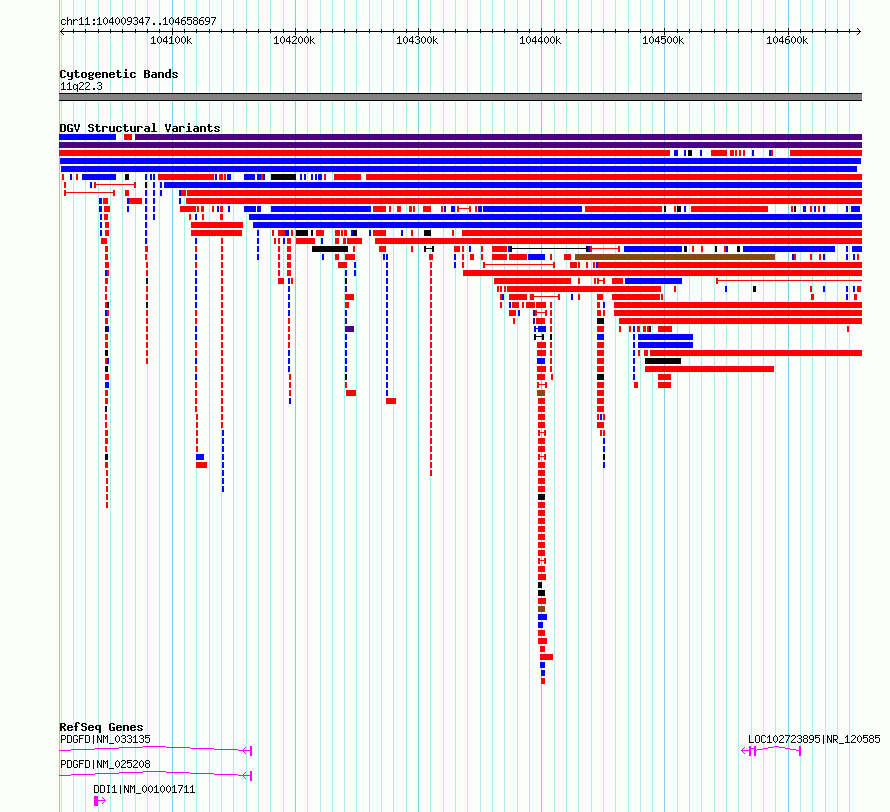Image resolution: width=890 pixels, height=812 pixels.
Task: Click the 104200k ruler tick label
Action: [294, 40]
